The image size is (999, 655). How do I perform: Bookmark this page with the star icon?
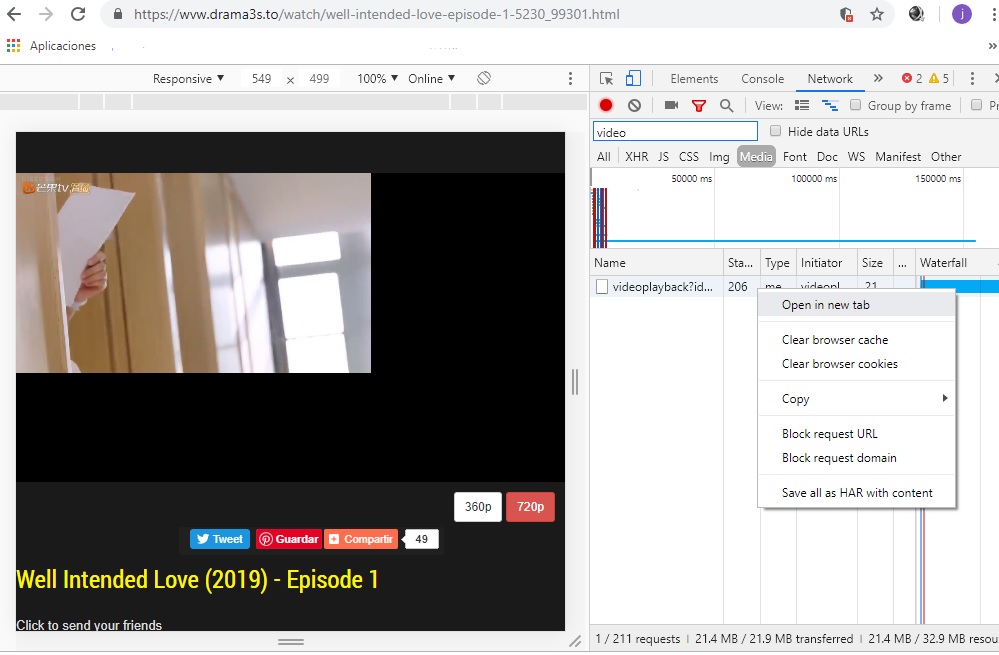click(877, 14)
